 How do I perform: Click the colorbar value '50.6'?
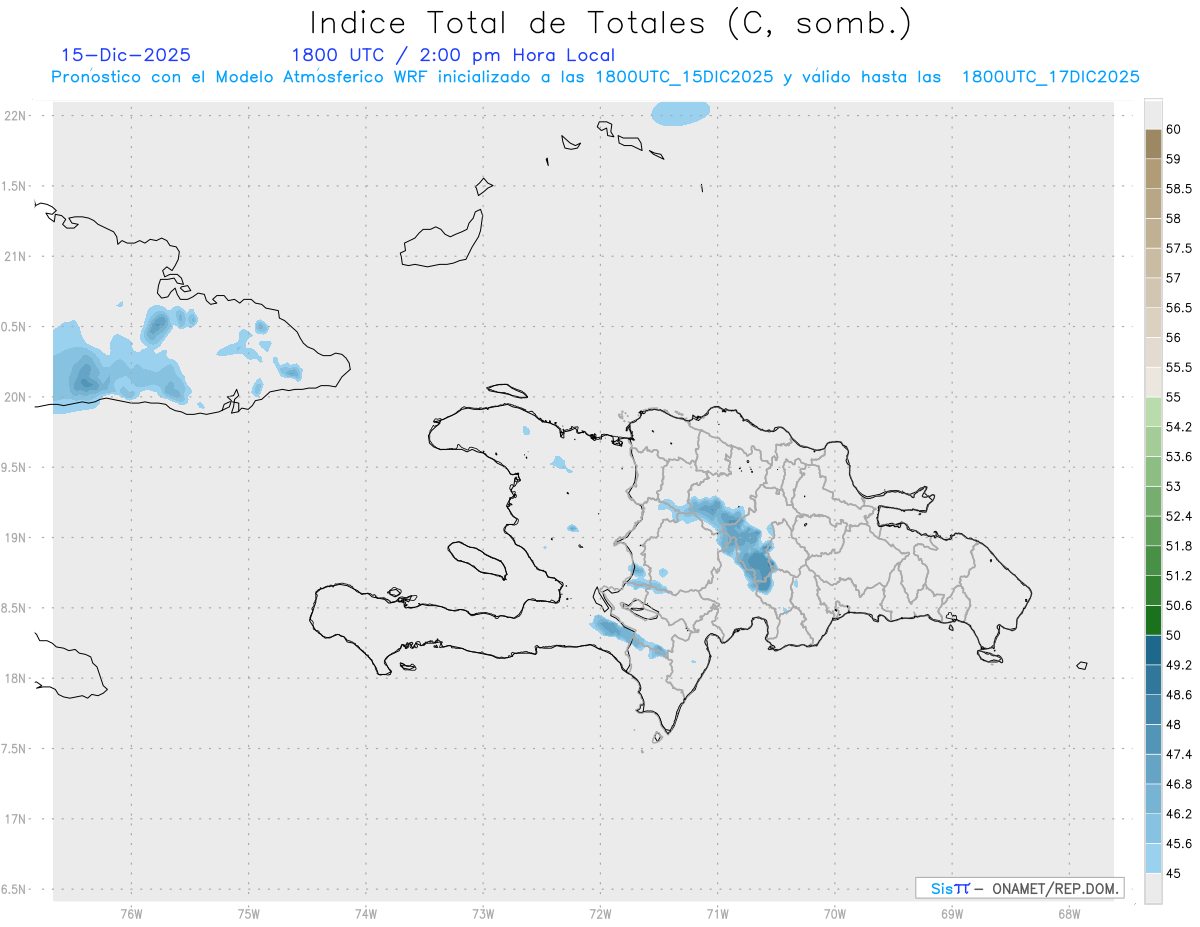(1179, 606)
